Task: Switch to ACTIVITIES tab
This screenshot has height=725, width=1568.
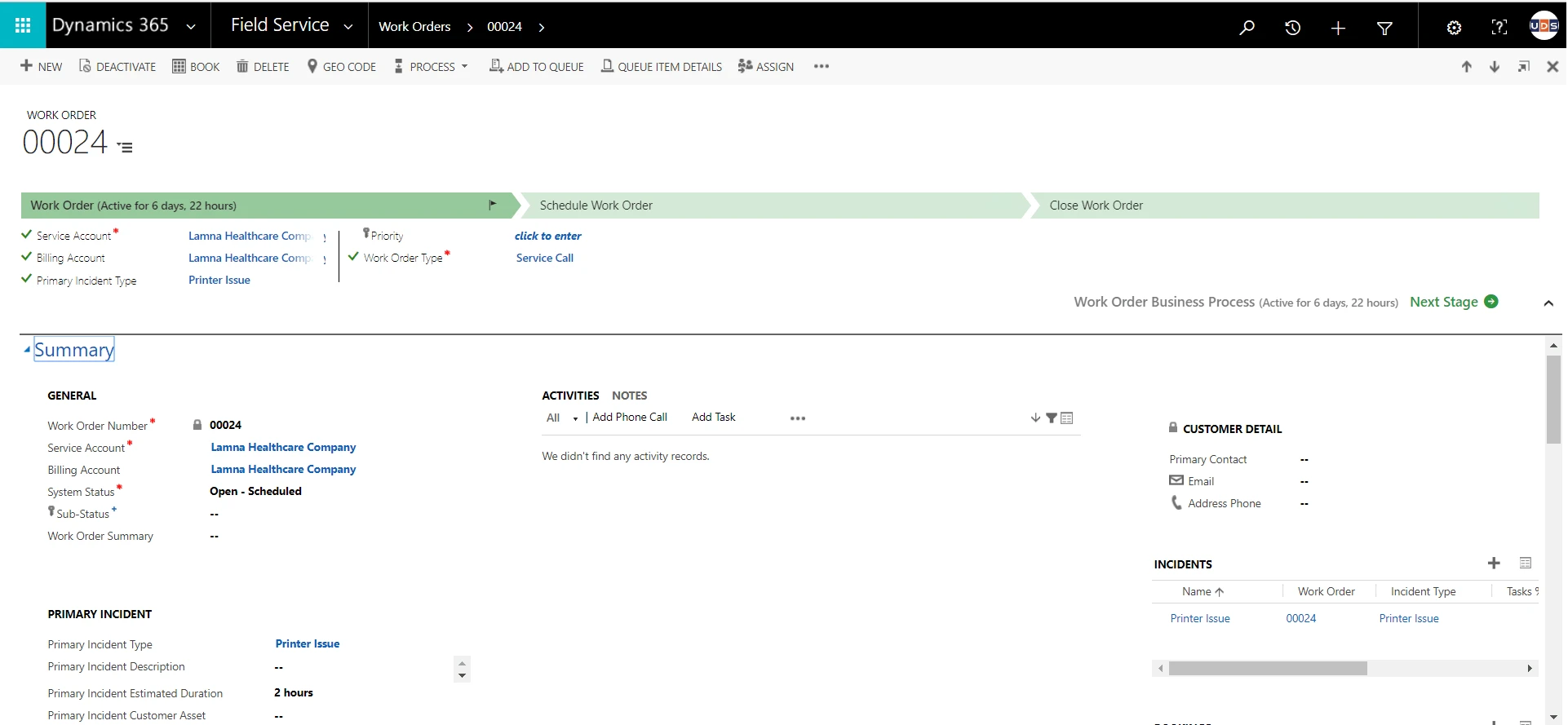Action: [x=570, y=396]
